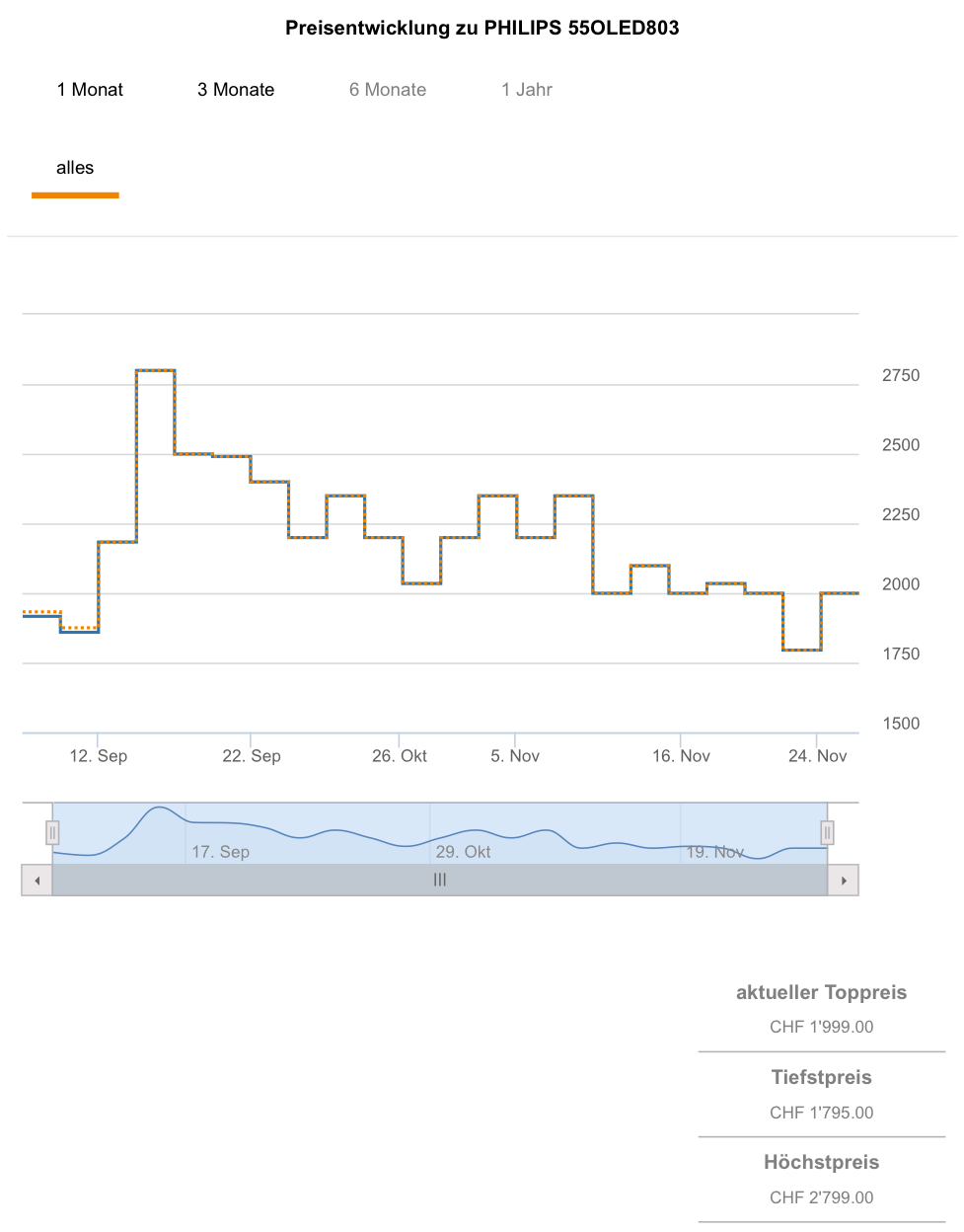Click the scrollbar thumb grip below the navigator
The width and height of the screenshot is (964, 1232).
(440, 880)
